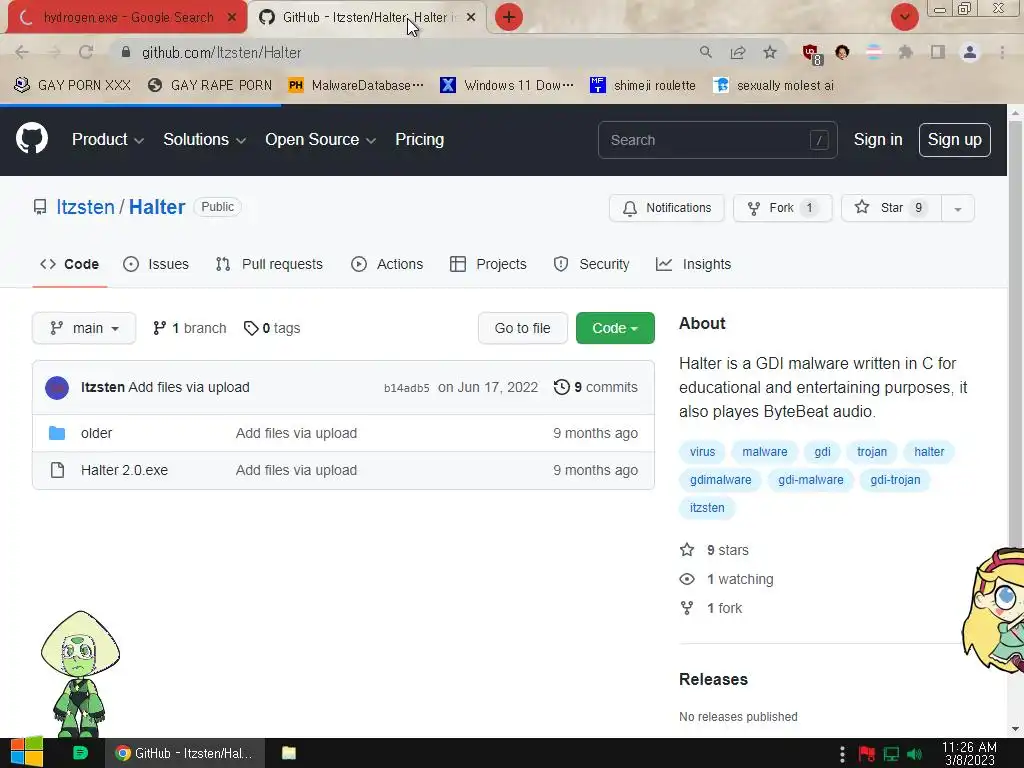Click the itzsten topic tag
This screenshot has height=768, width=1024.
707,507
